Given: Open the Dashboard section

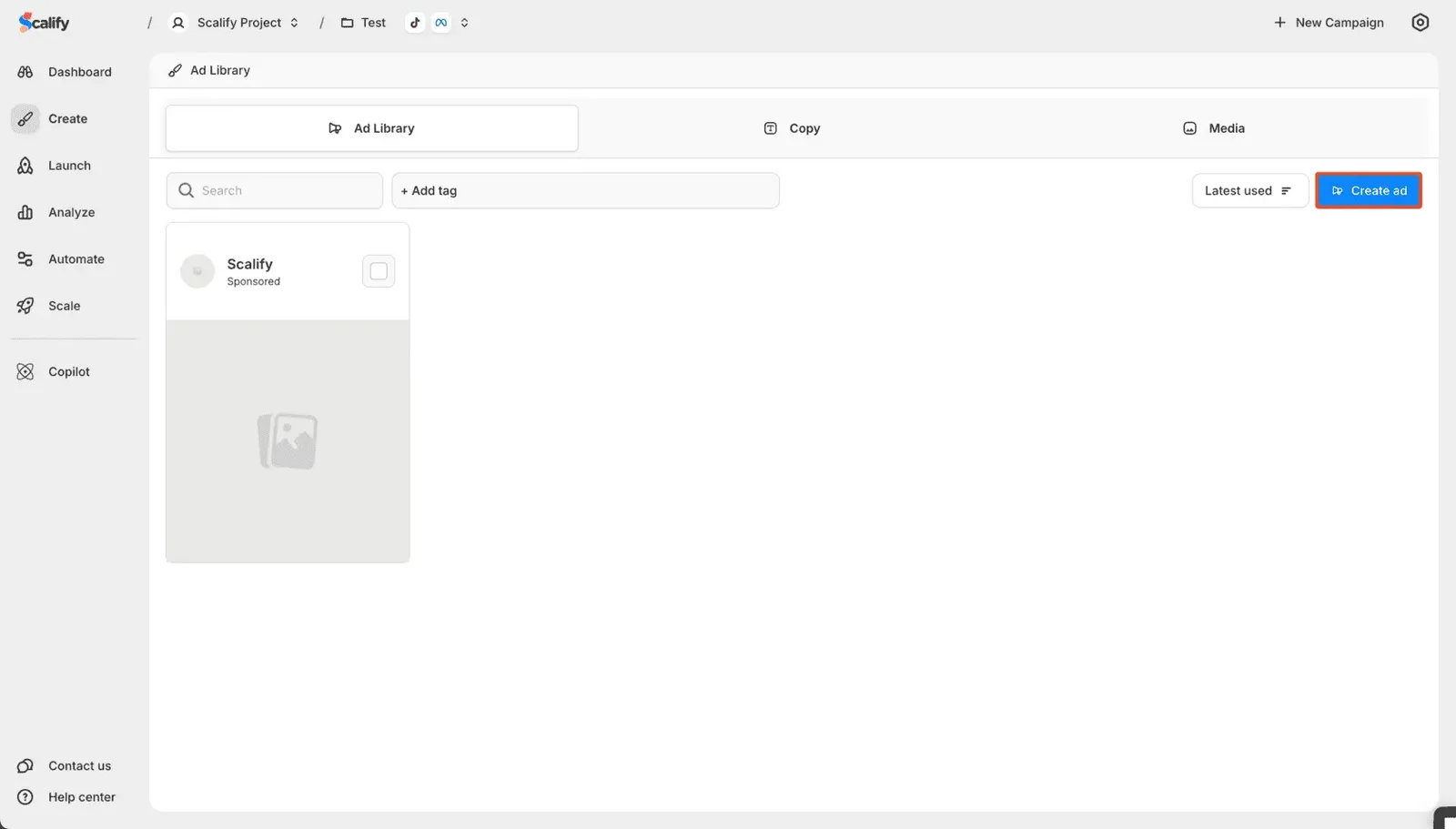Looking at the screenshot, I should 79,72.
